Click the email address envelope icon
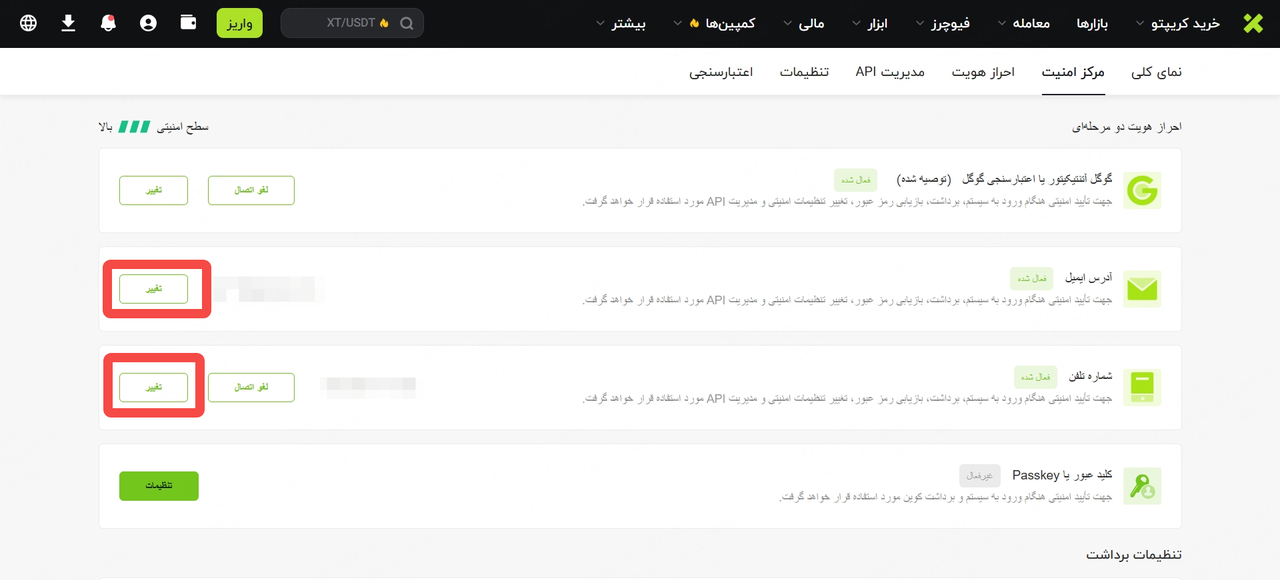This screenshot has height=580, width=1280. (x=1141, y=289)
